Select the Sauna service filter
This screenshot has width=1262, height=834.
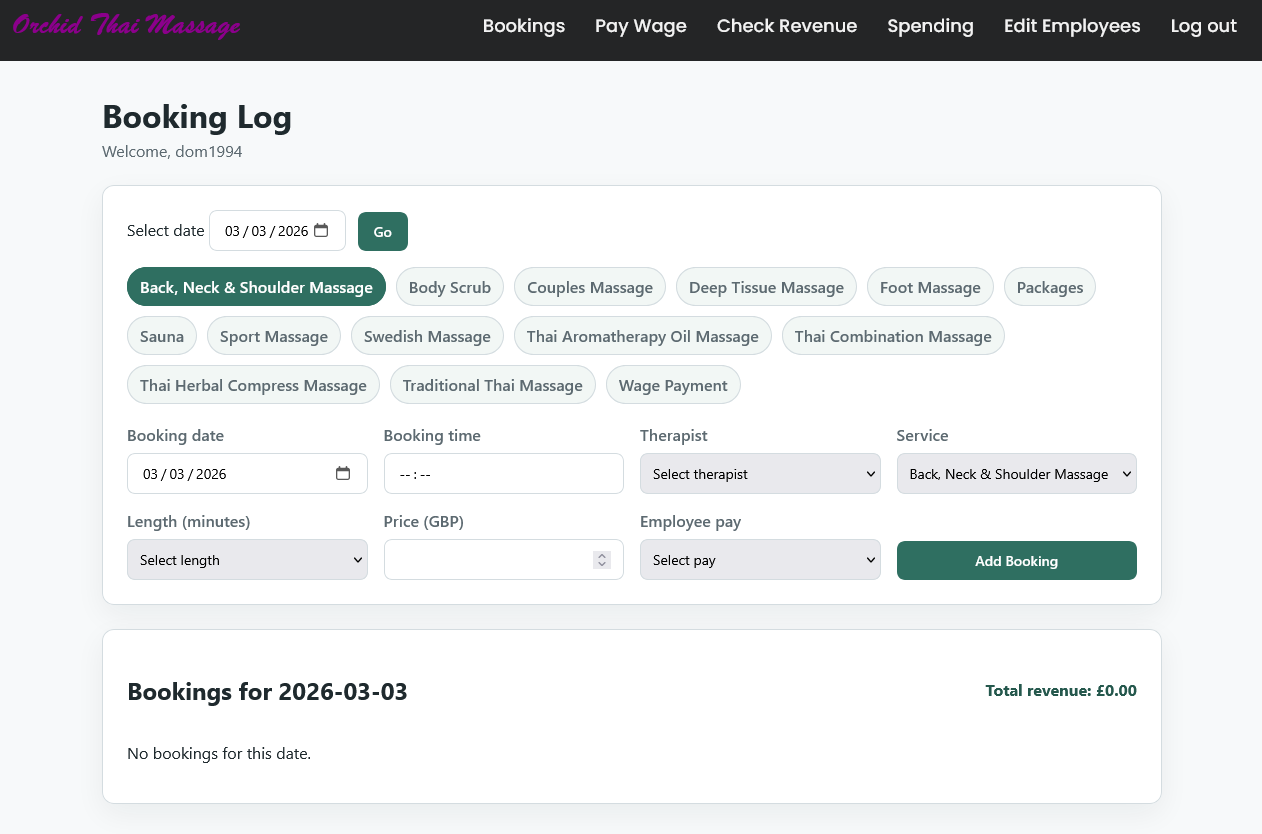coord(161,336)
